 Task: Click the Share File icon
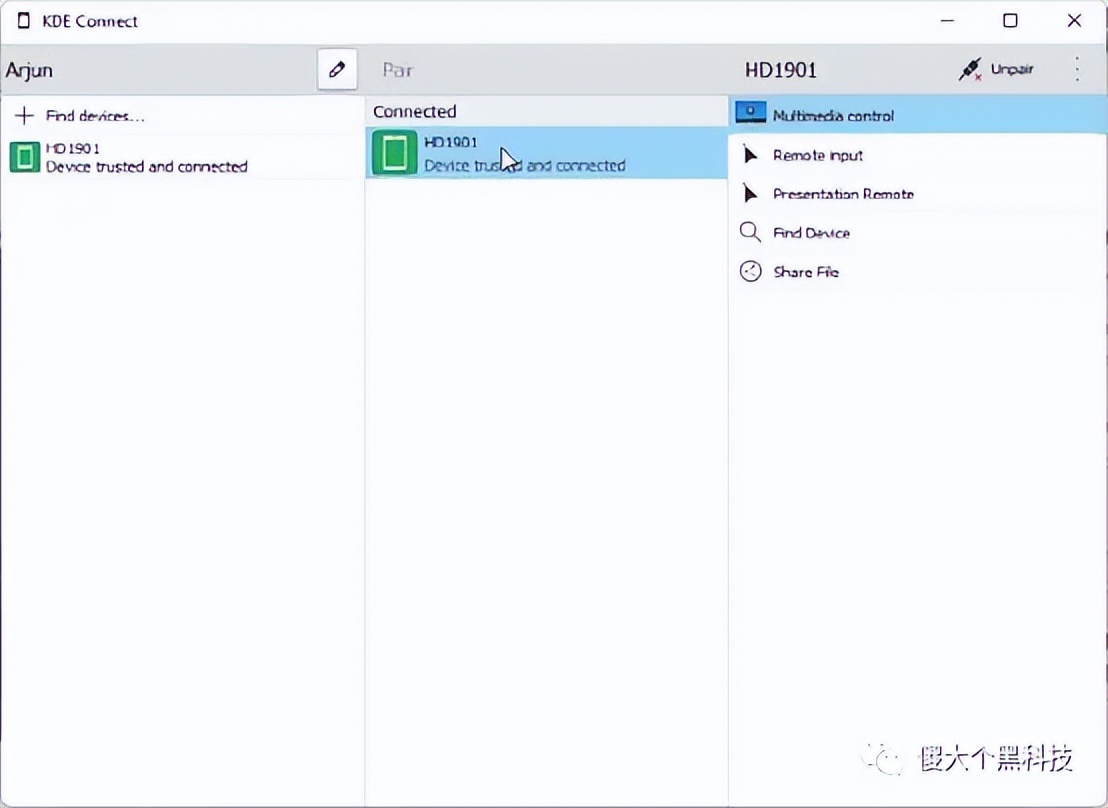[750, 271]
